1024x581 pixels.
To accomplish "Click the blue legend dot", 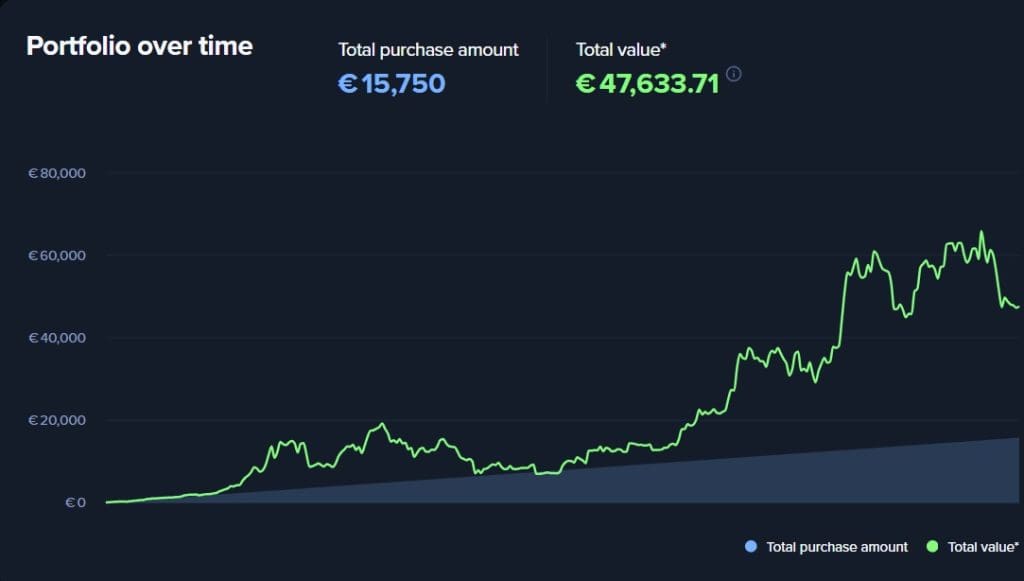I will click(x=751, y=547).
